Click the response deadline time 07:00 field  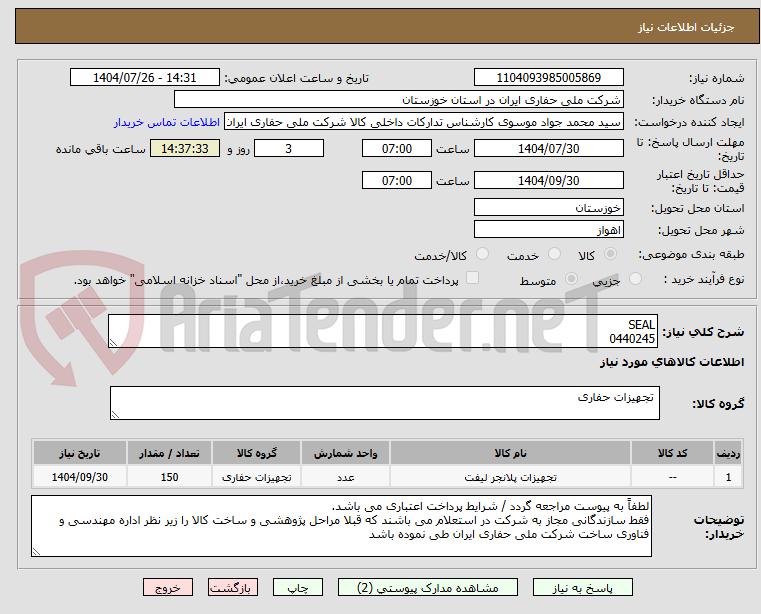pos(397,149)
